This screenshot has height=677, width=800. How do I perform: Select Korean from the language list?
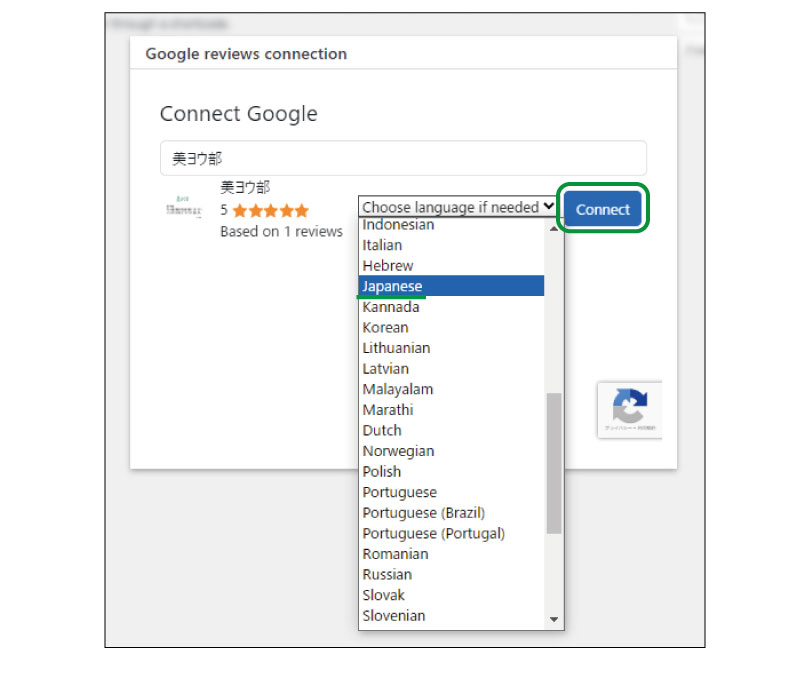coord(385,328)
